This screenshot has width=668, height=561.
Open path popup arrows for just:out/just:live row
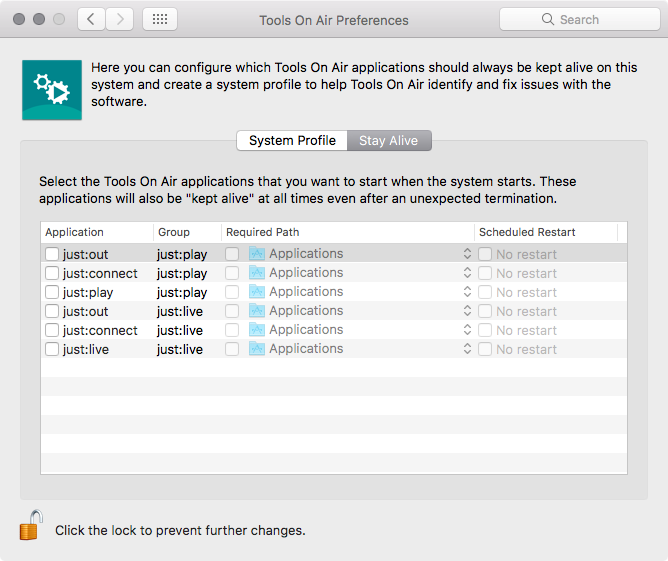467,311
